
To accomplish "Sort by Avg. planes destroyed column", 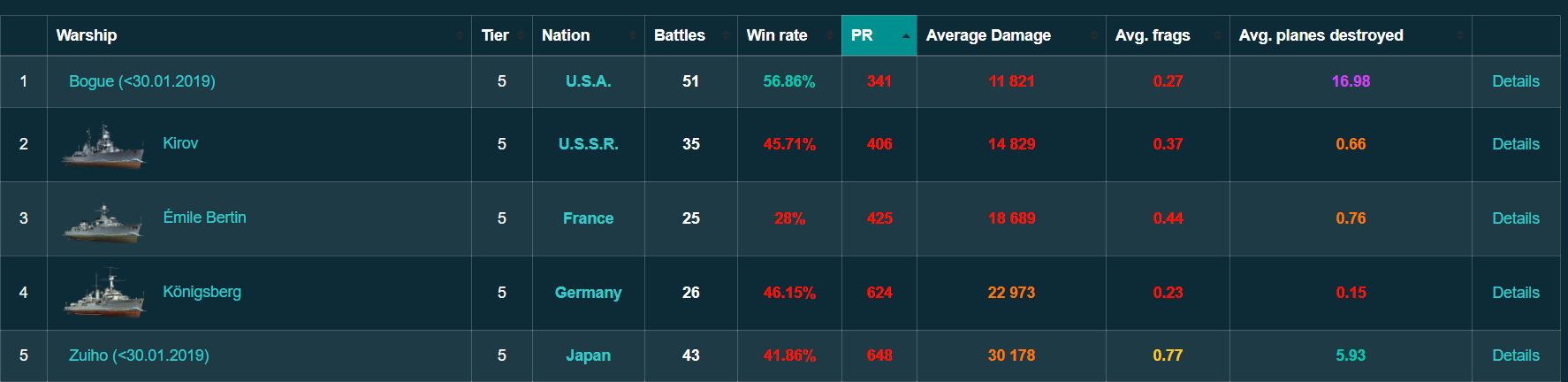I will (1321, 35).
